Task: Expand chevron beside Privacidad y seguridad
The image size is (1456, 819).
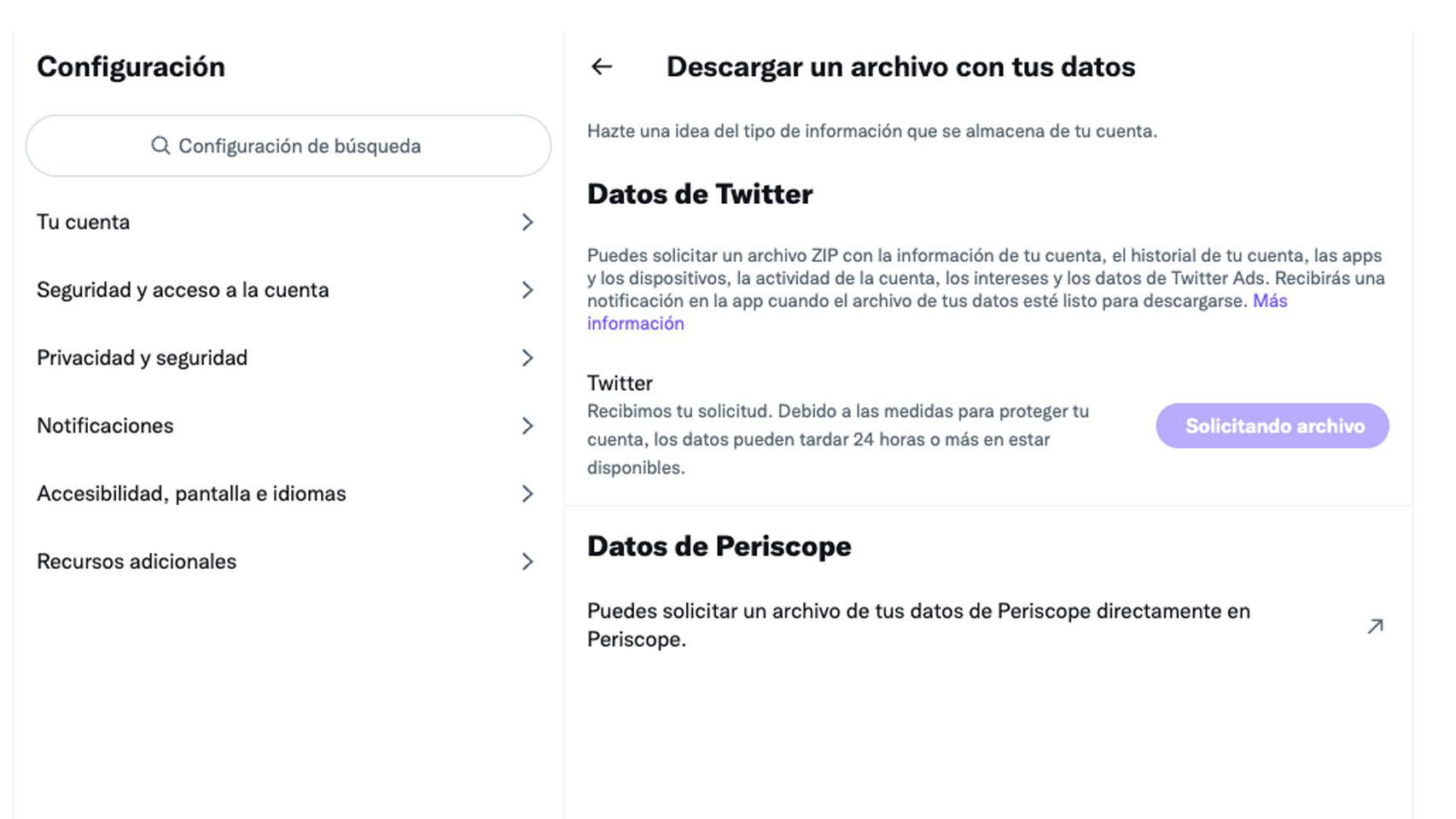Action: click(x=527, y=357)
